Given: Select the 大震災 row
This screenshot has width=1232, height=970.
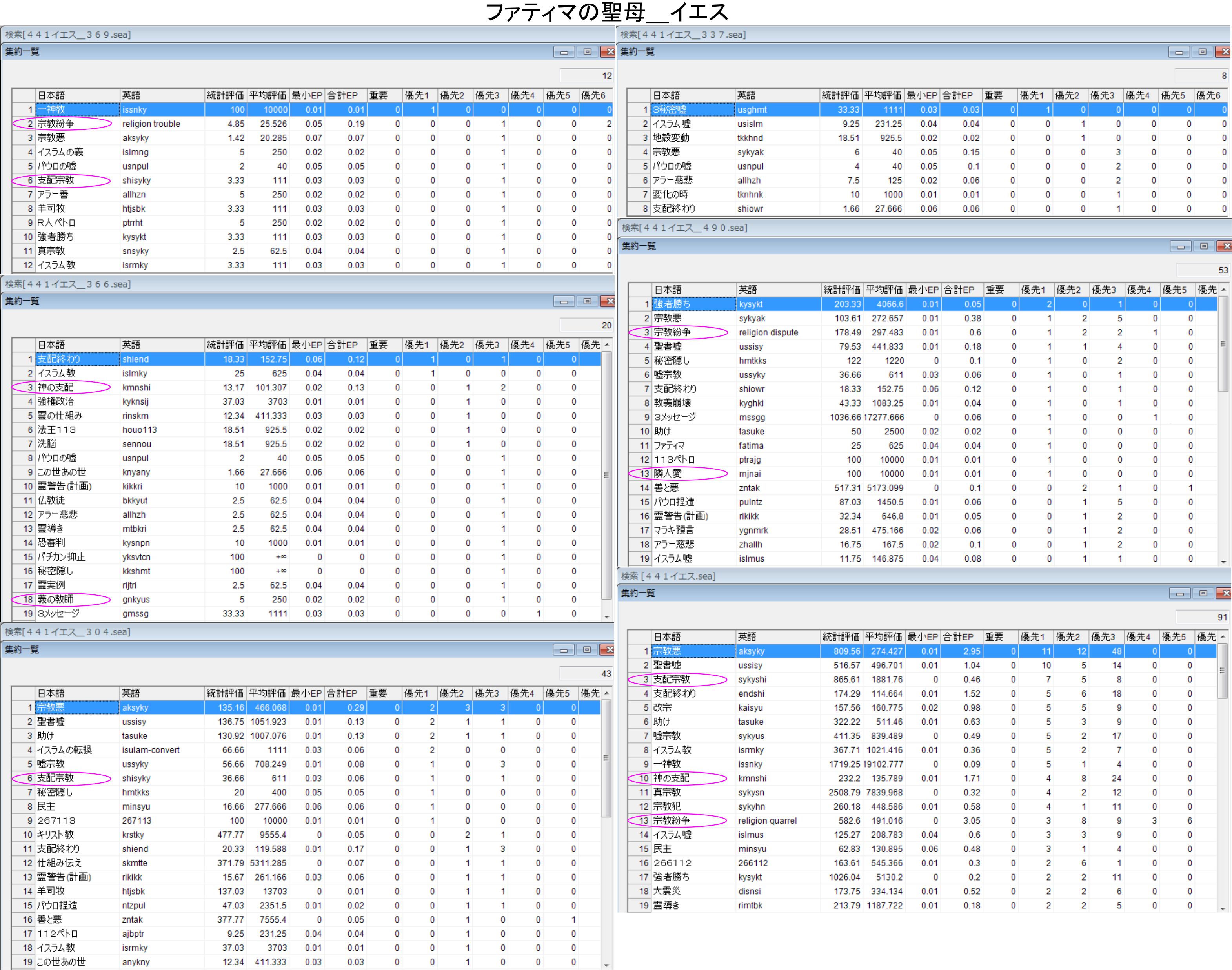Looking at the screenshot, I should 923,892.
